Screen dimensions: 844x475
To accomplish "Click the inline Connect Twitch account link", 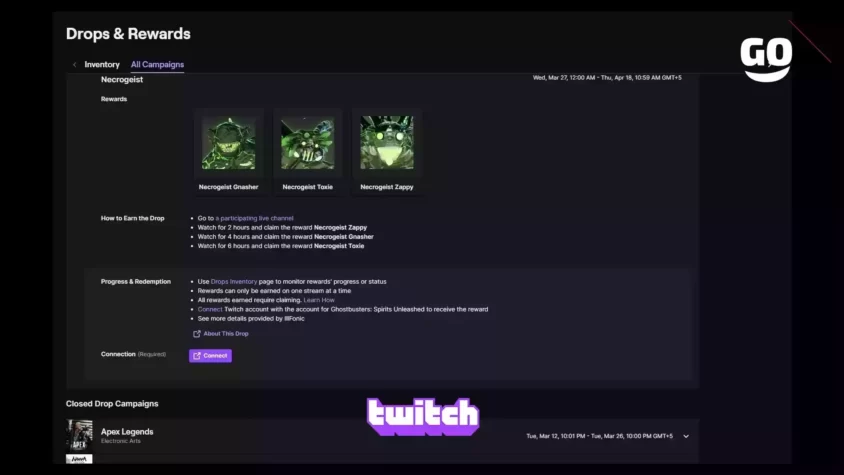I will click(x=210, y=309).
